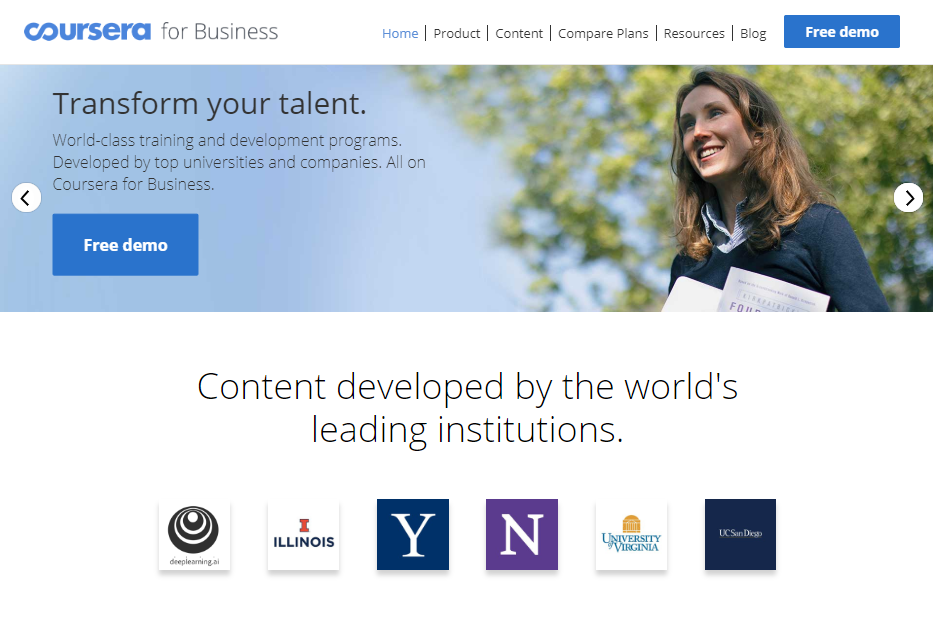
Task: Go to previous carousel slide arrow
Action: click(x=26, y=198)
